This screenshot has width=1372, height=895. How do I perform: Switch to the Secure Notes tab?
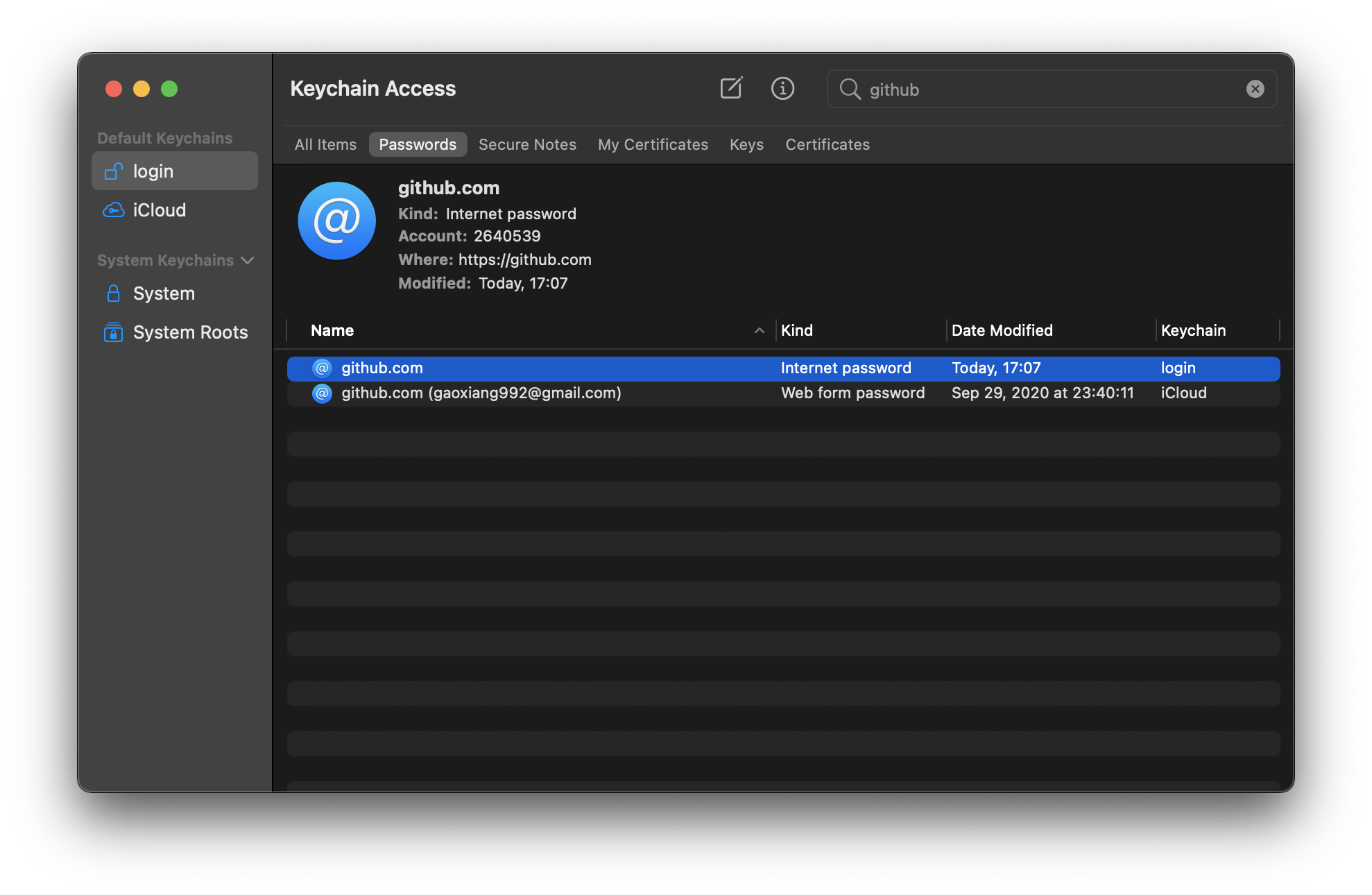(527, 144)
